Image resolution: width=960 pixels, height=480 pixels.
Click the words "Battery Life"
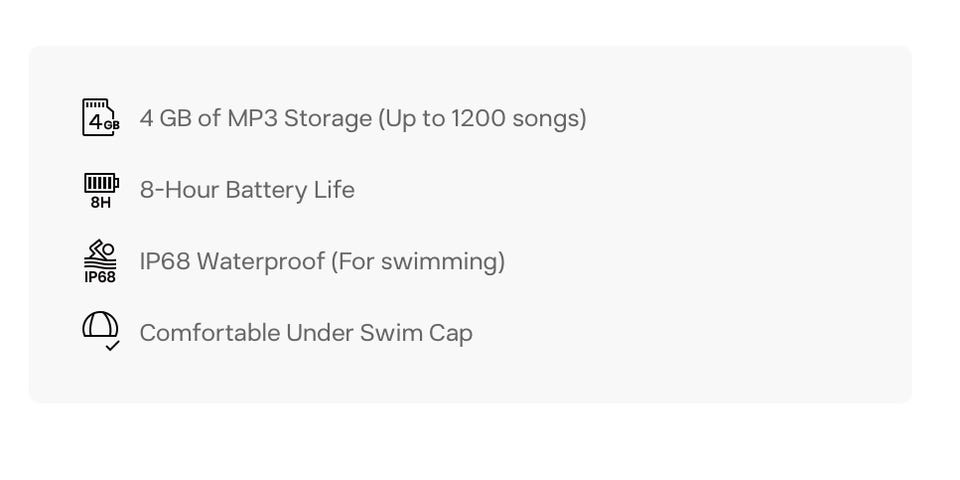[290, 190]
